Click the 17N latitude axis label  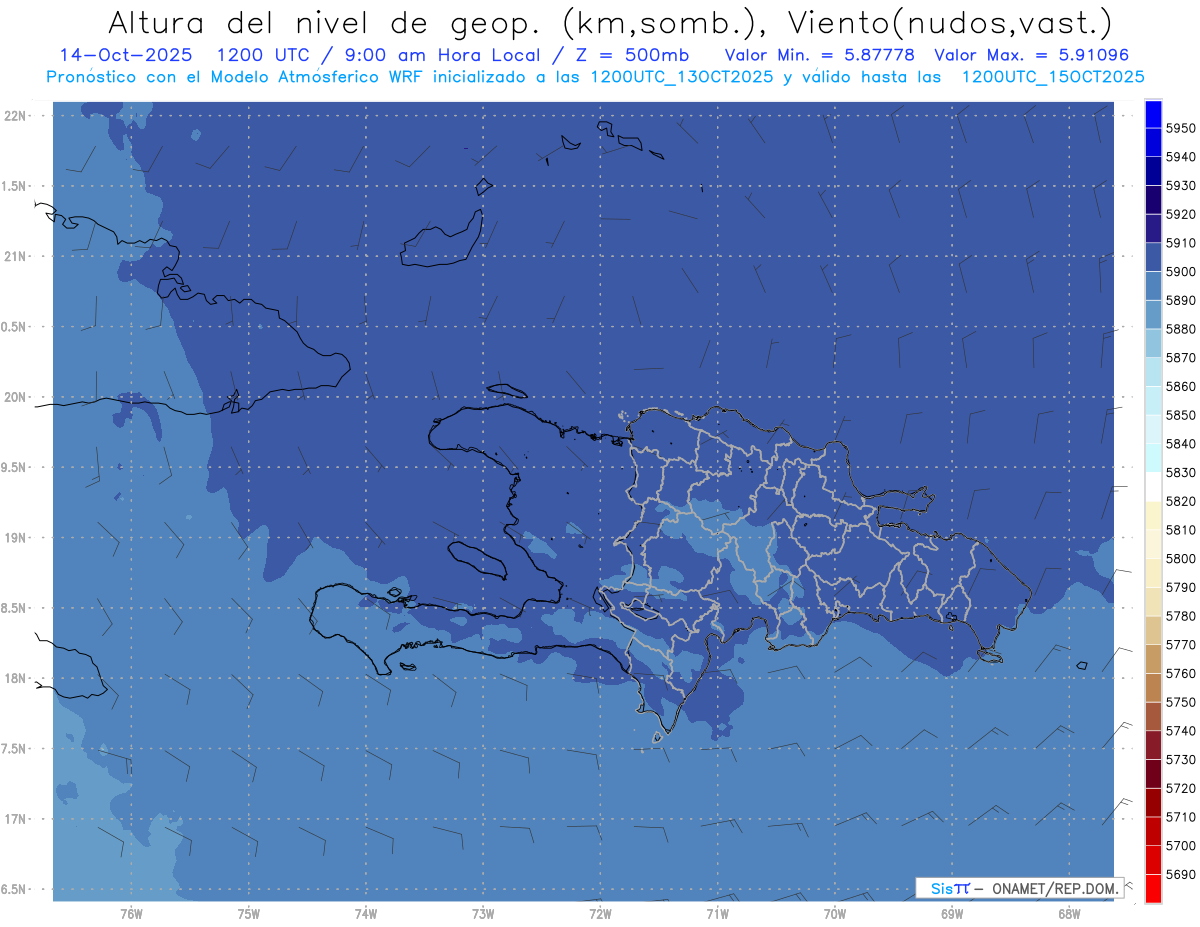17,819
